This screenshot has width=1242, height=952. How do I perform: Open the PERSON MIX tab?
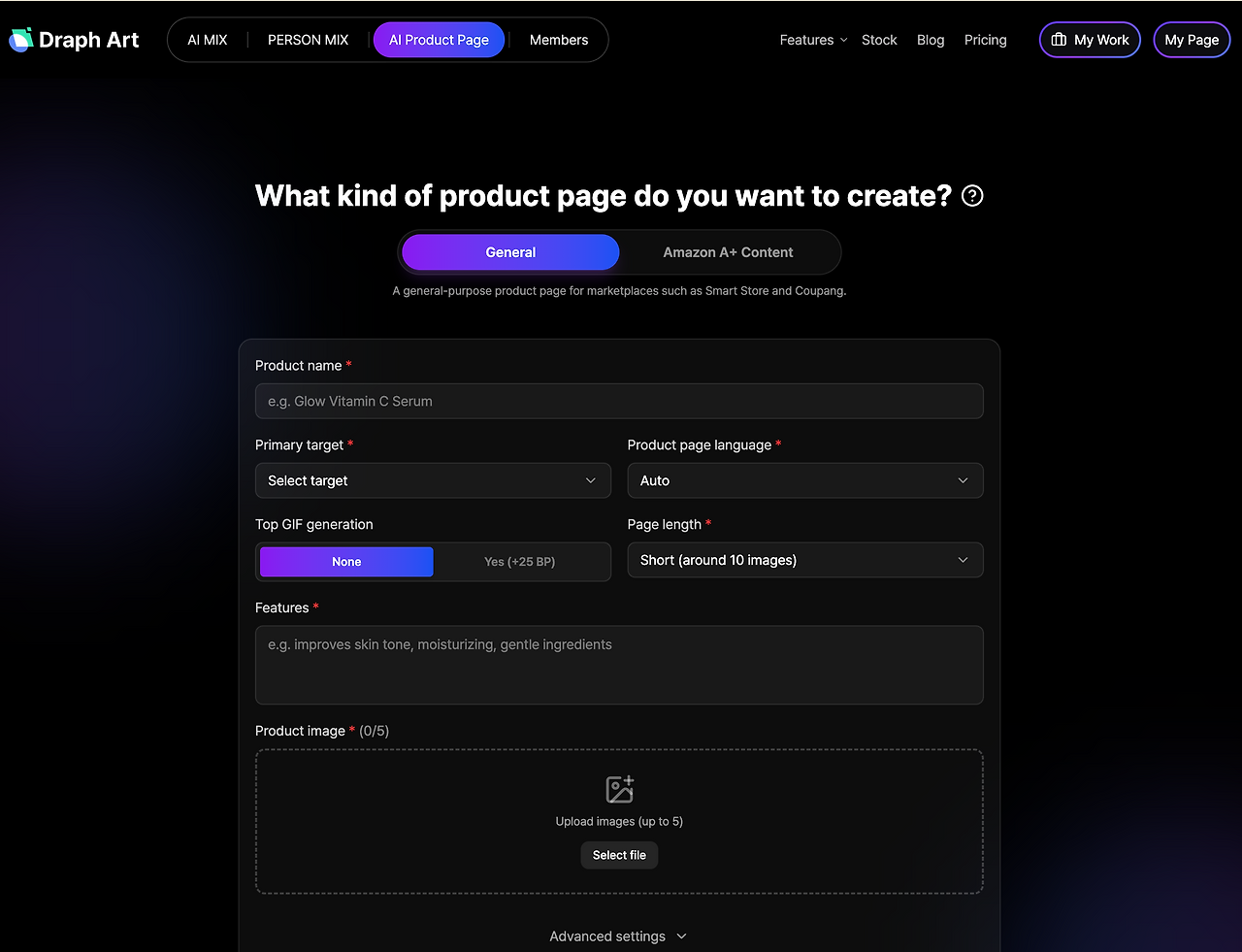point(308,40)
